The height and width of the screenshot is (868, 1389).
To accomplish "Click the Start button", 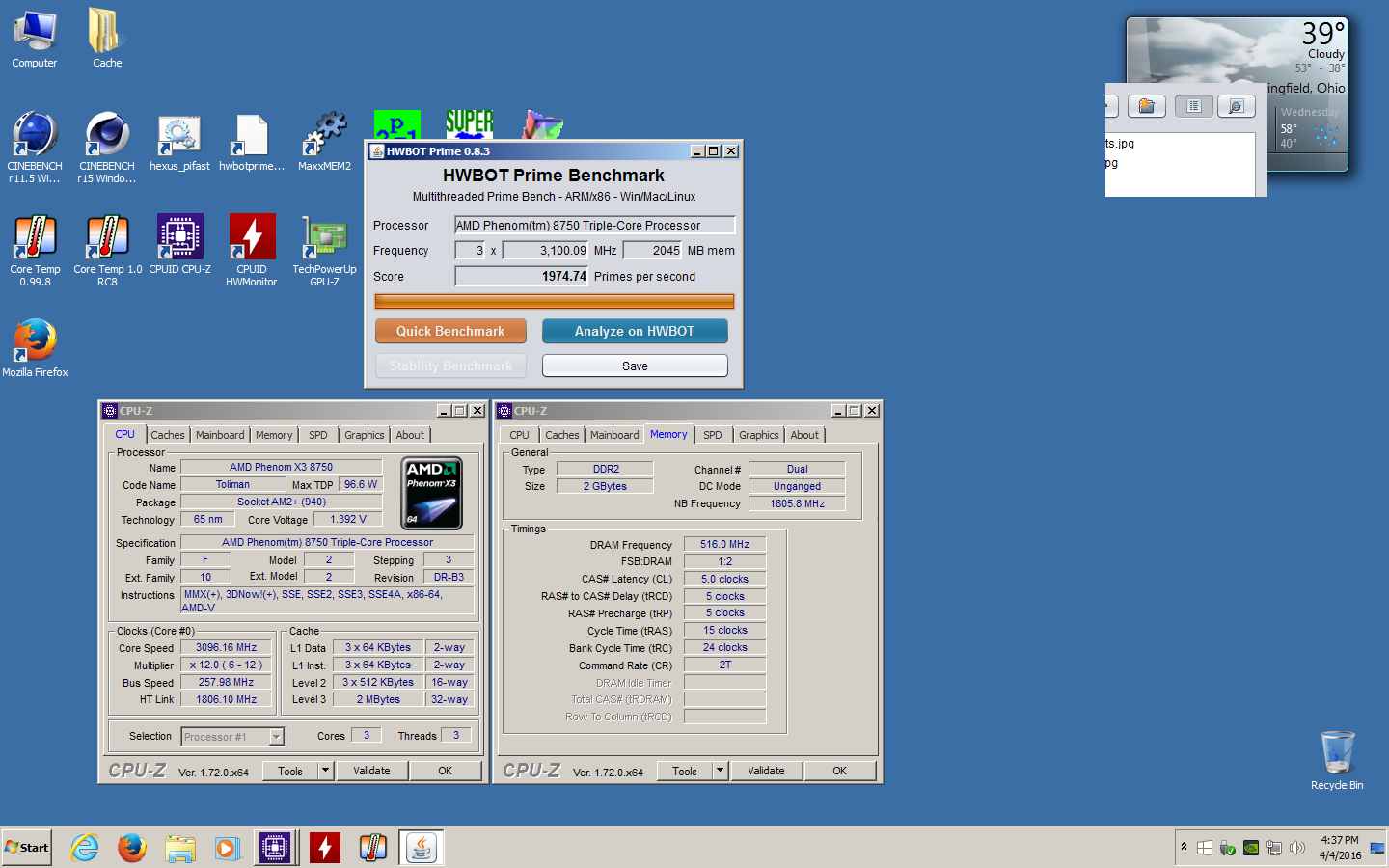I will click(27, 848).
